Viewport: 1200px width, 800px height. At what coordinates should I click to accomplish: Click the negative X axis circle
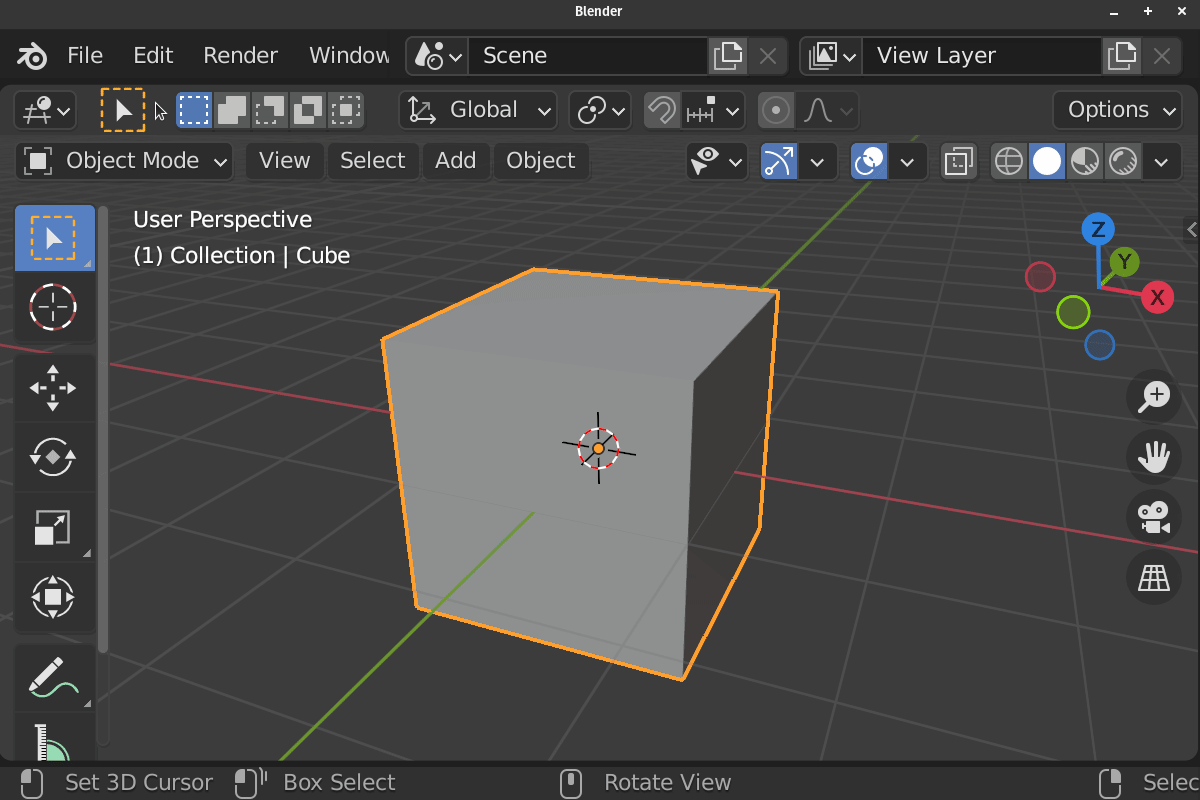[x=1041, y=276]
